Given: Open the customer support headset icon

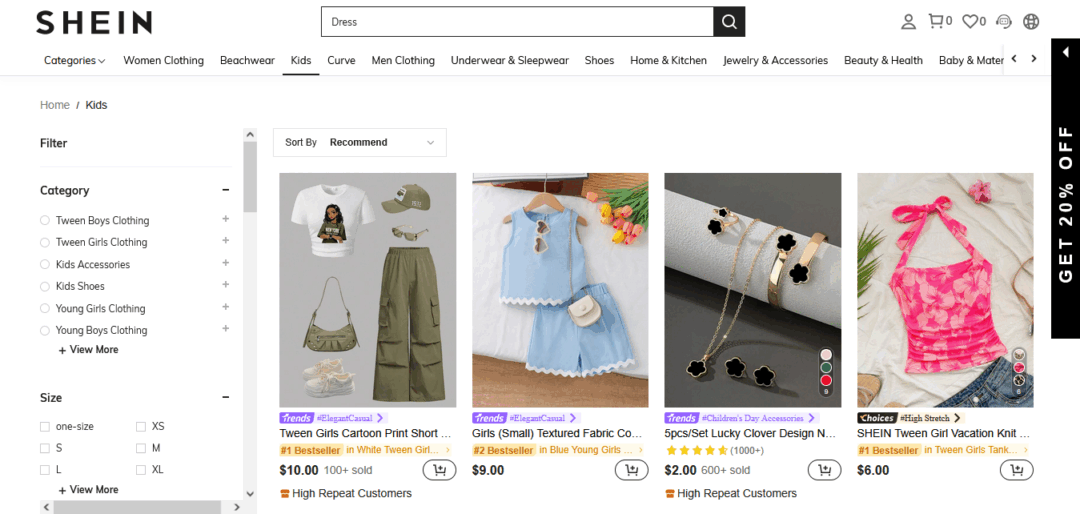Looking at the screenshot, I should (1004, 21).
